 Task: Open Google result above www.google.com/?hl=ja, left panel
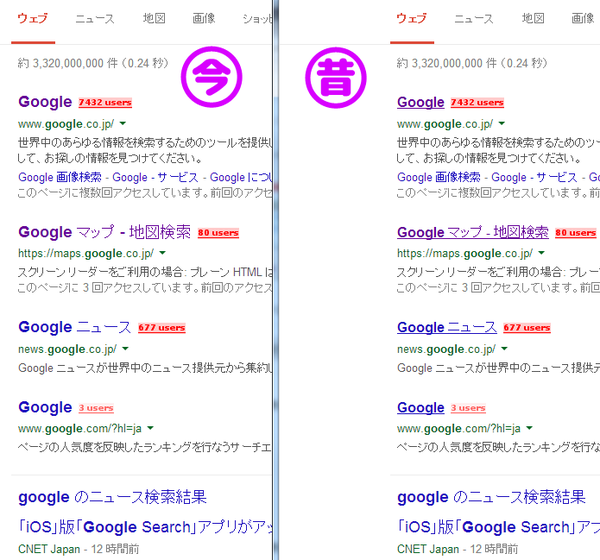pyautogui.click(x=45, y=407)
